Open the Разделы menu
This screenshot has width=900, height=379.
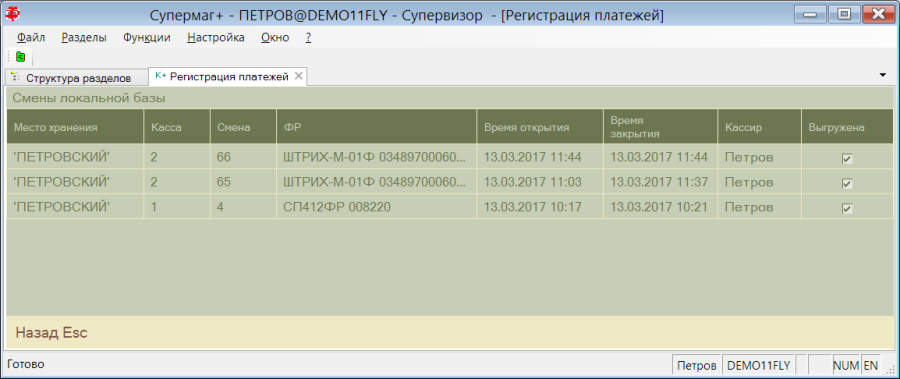pyautogui.click(x=84, y=38)
